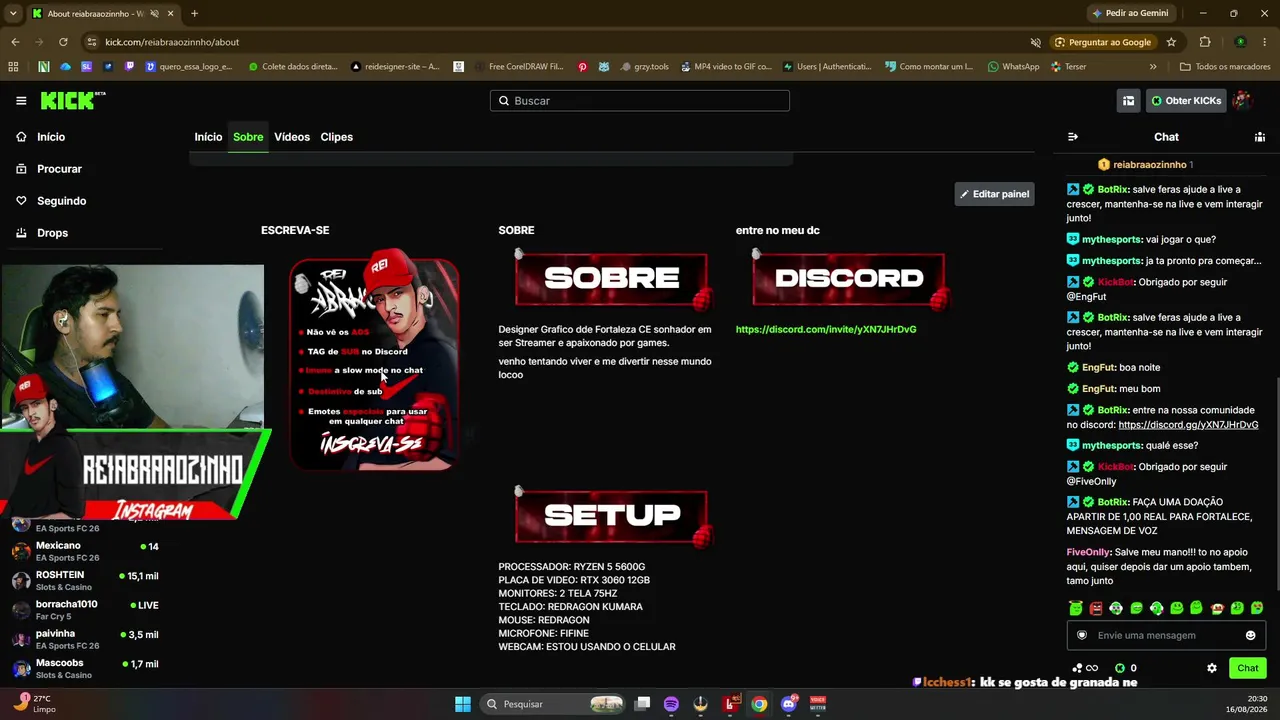The image size is (1280, 720).
Task: Click the ESCREVA-SE subscribe panel image
Action: coord(374,360)
